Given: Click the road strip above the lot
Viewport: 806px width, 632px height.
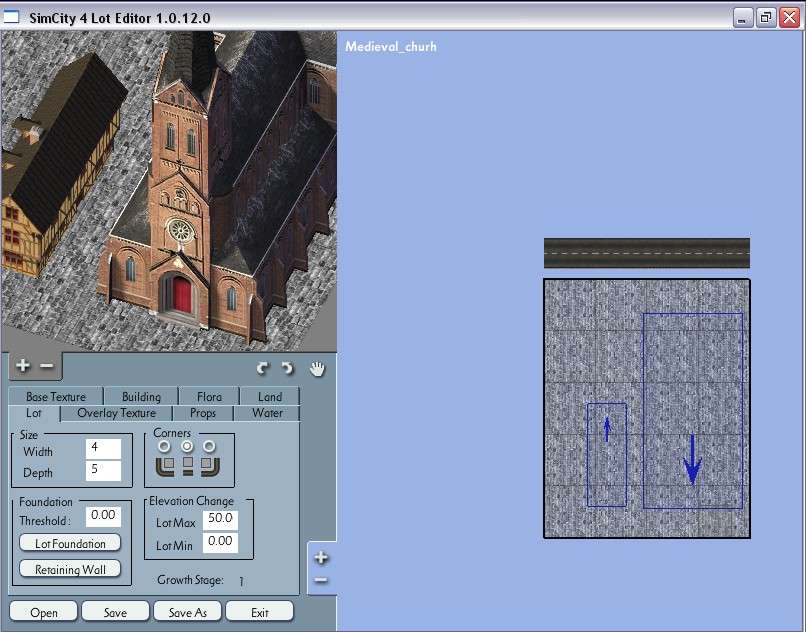Looking at the screenshot, I should coord(647,253).
